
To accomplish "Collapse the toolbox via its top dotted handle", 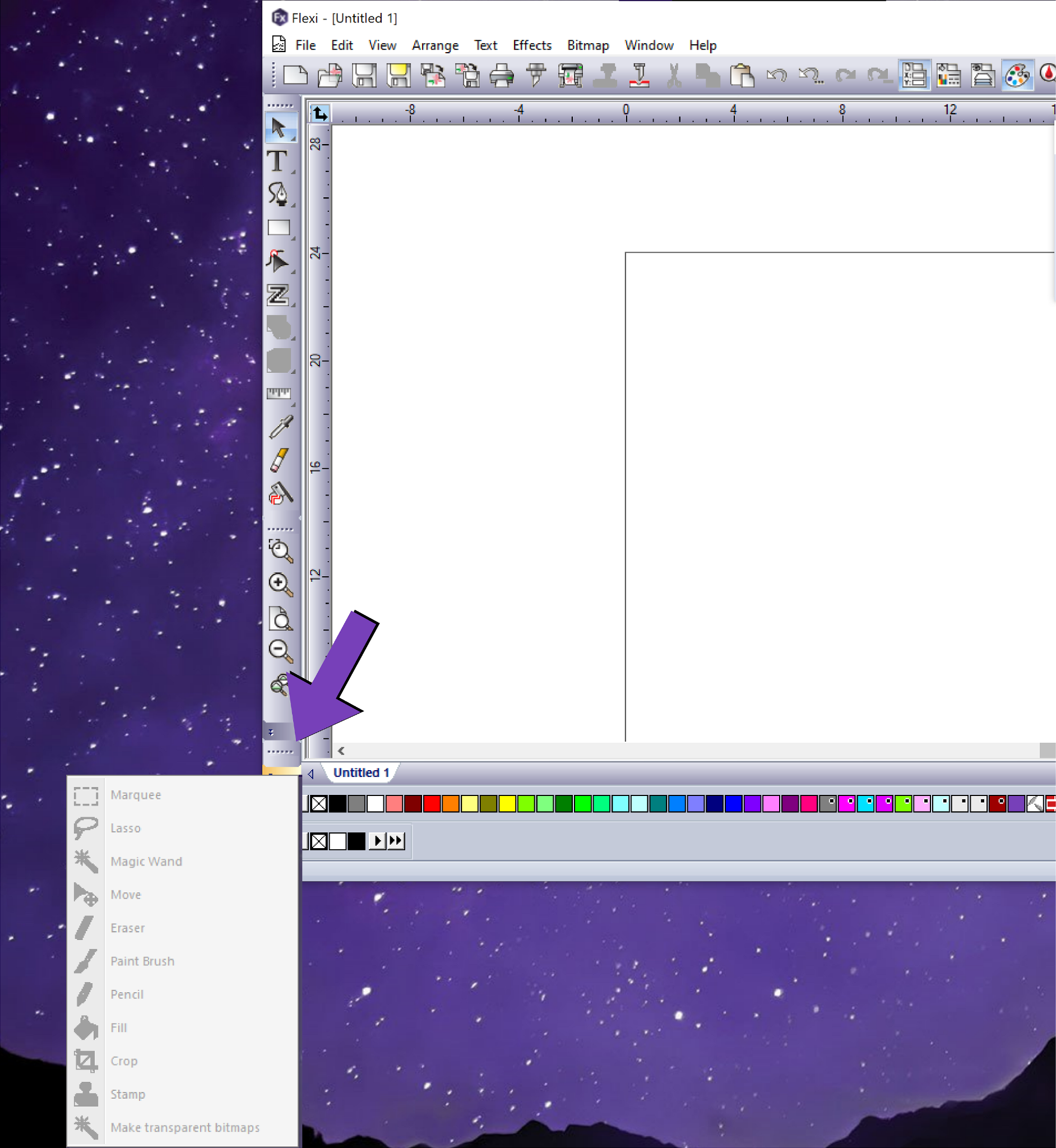I will click(x=280, y=105).
